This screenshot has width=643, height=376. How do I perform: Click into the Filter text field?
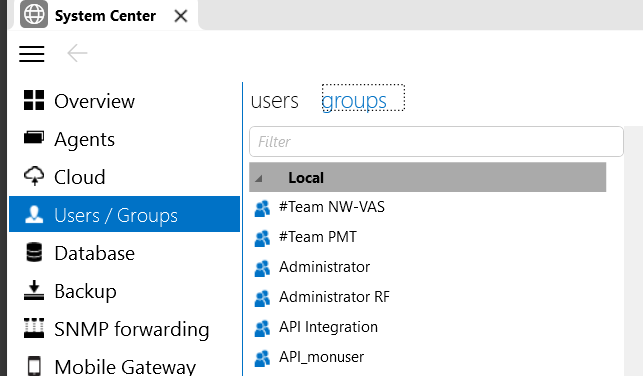point(436,142)
